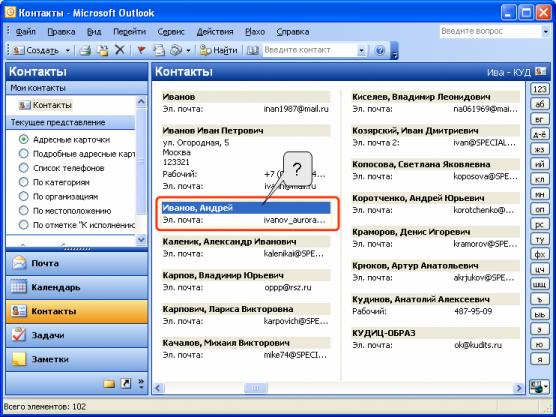Viewport: 556px width, 417px height.
Task: Click the horizontal scrollbar thumb
Action: tap(255, 388)
